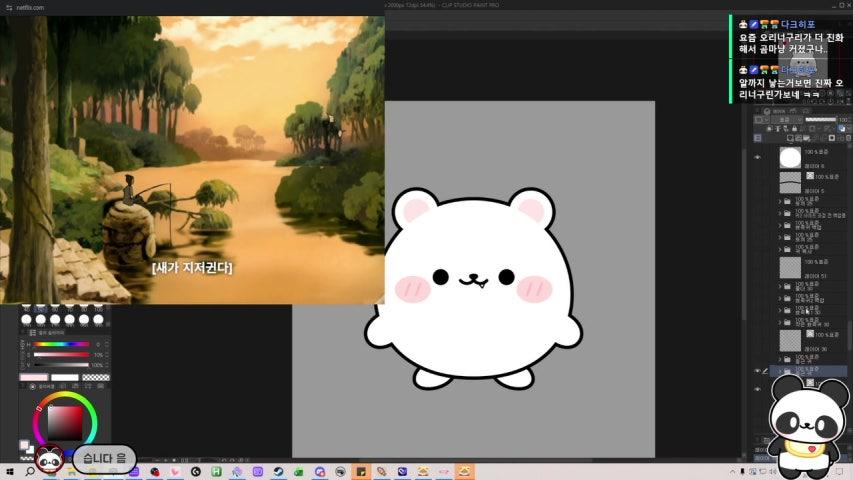Expand the second folder below 레이어 51

coord(780,298)
